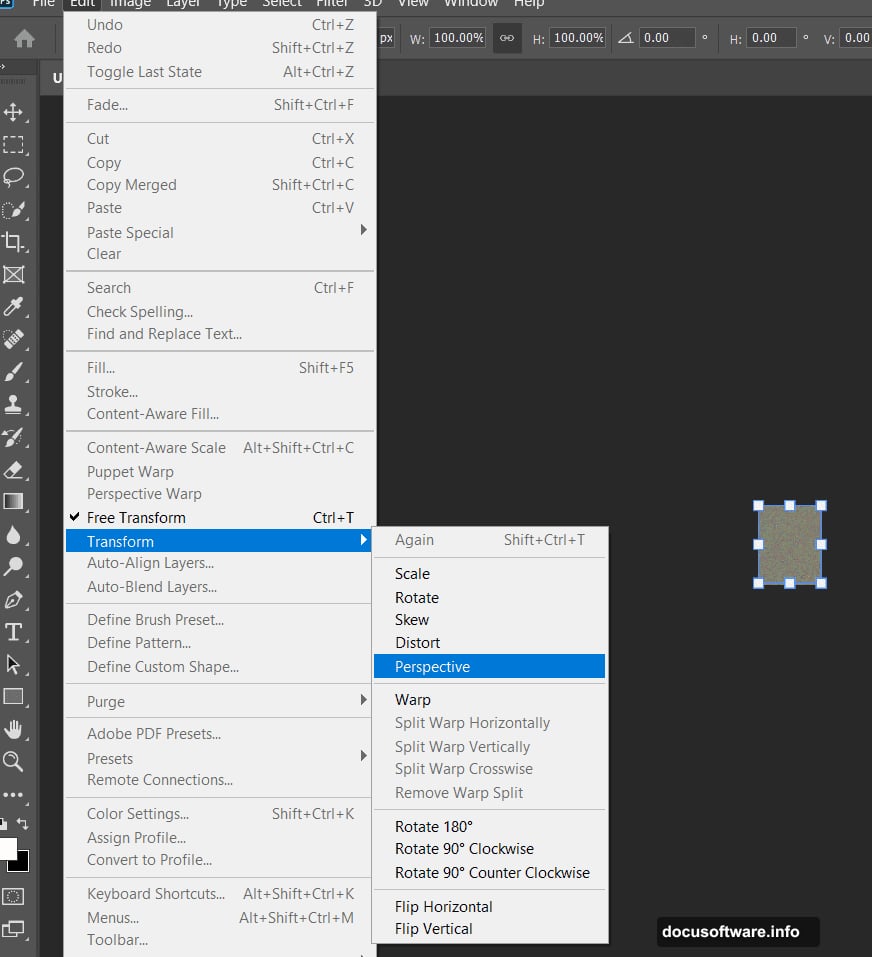Select the Move tool
The image size is (872, 957).
pyautogui.click(x=14, y=112)
